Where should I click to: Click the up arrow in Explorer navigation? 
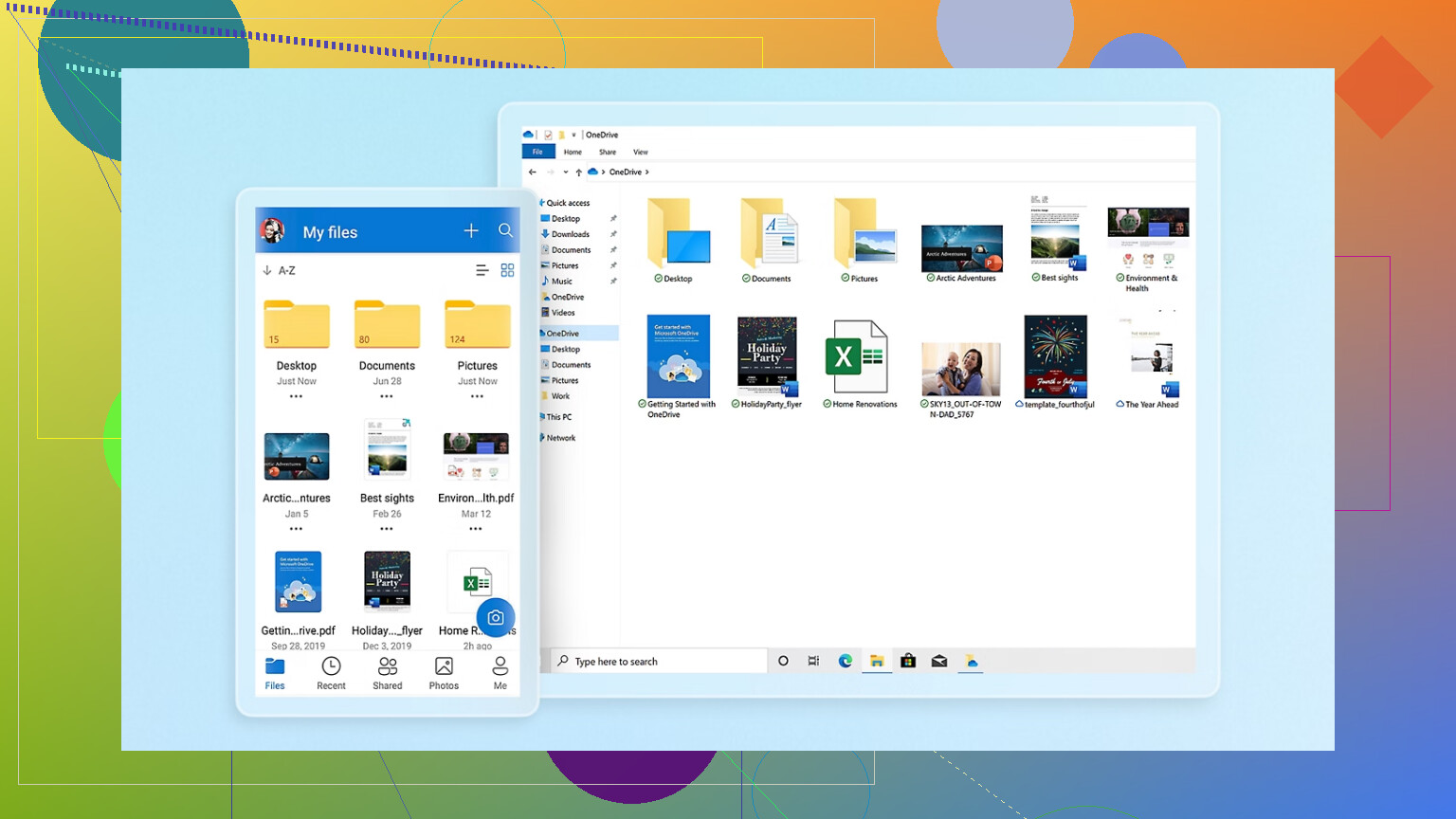point(578,172)
